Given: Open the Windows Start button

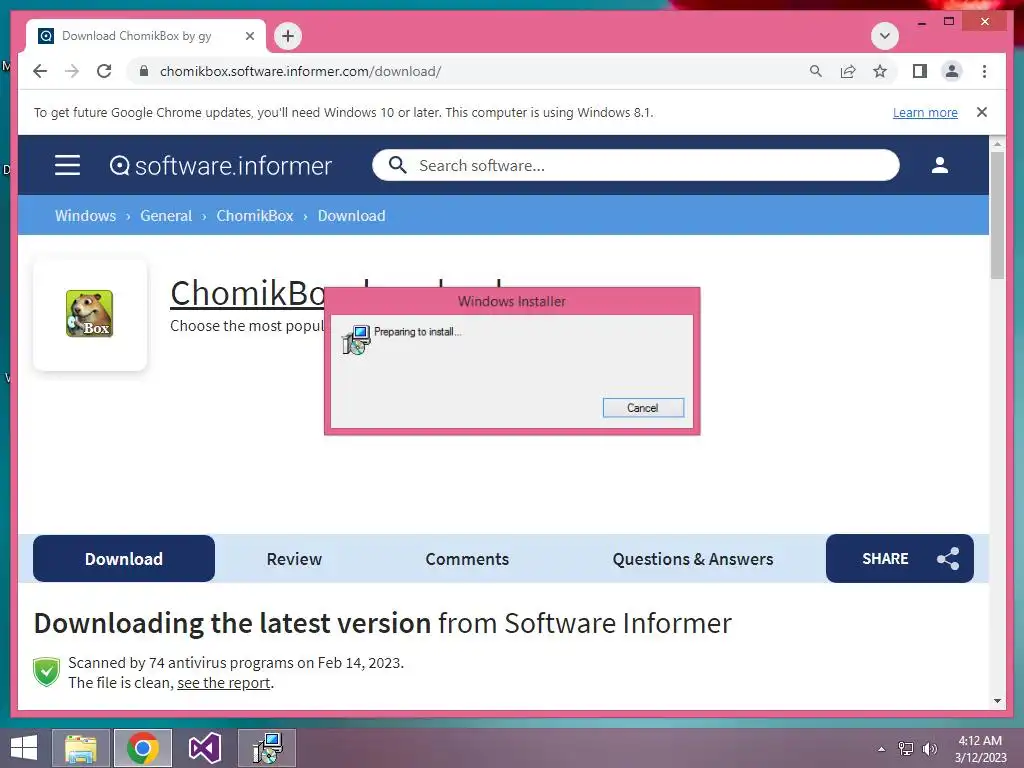Looking at the screenshot, I should click(x=24, y=748).
